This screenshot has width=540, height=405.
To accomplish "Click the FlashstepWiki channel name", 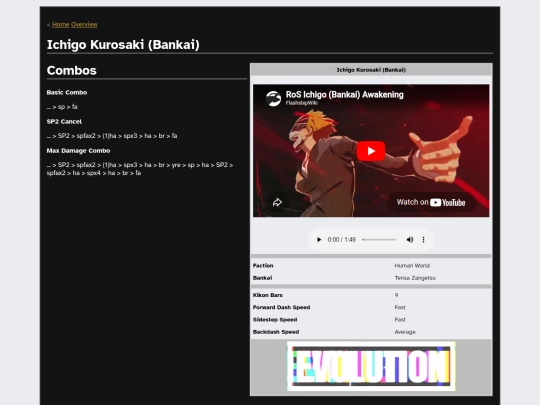I will [301, 103].
